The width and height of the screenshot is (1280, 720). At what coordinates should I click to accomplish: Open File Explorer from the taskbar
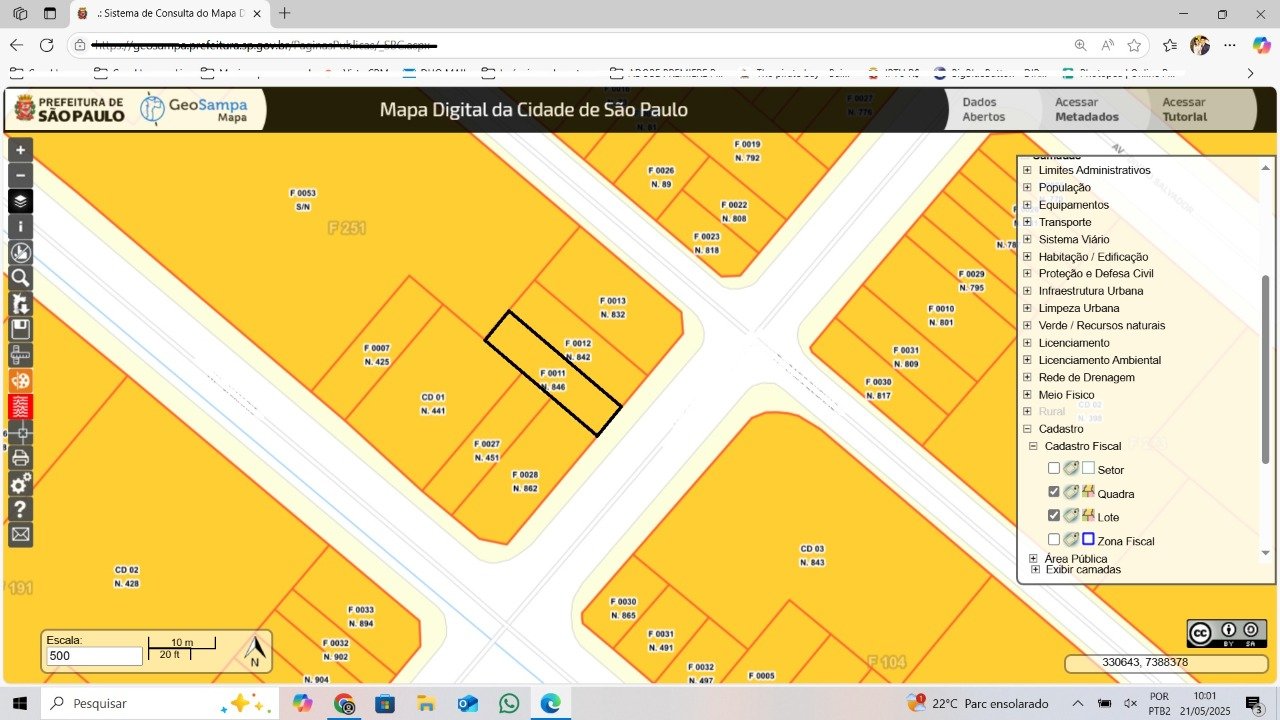426,703
